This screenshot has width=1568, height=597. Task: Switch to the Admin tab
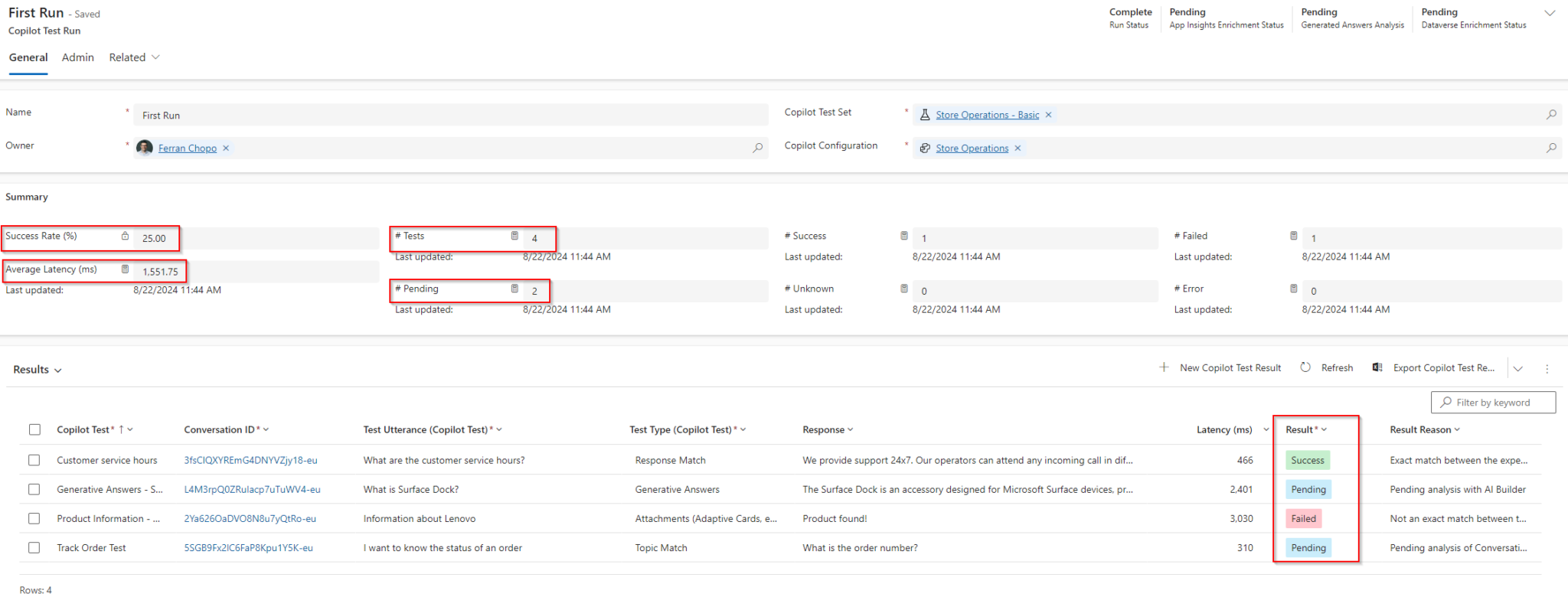78,57
